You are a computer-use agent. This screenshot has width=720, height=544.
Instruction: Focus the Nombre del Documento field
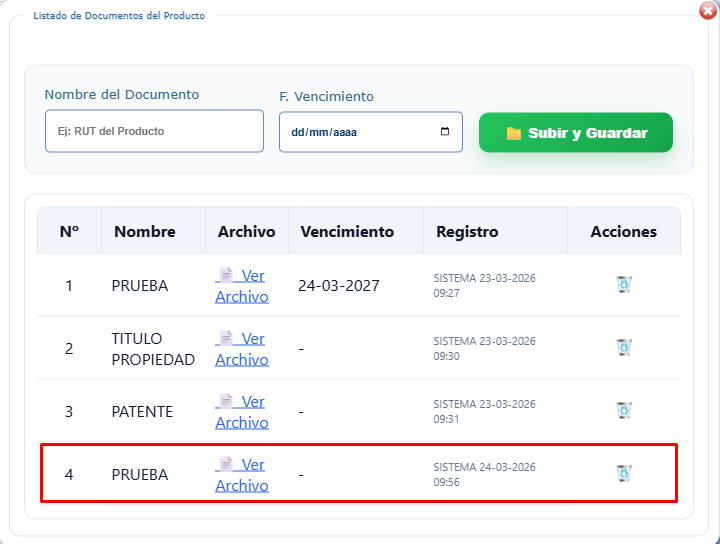coord(154,131)
